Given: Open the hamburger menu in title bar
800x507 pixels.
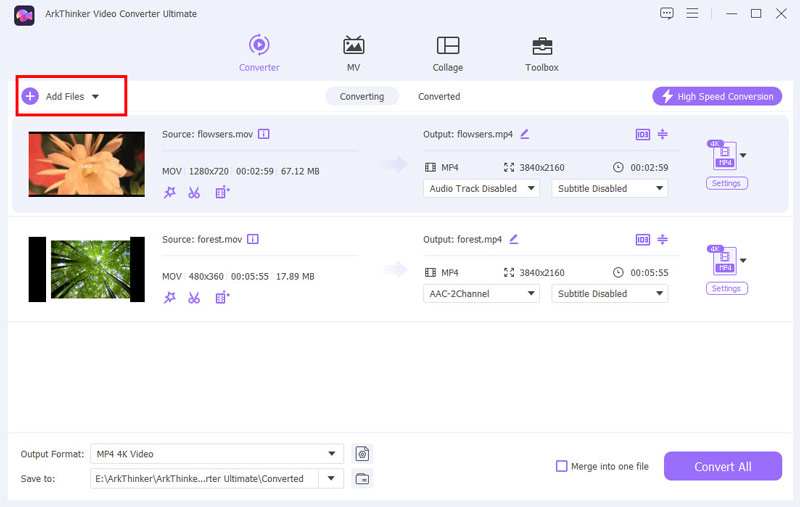Looking at the screenshot, I should tap(692, 13).
